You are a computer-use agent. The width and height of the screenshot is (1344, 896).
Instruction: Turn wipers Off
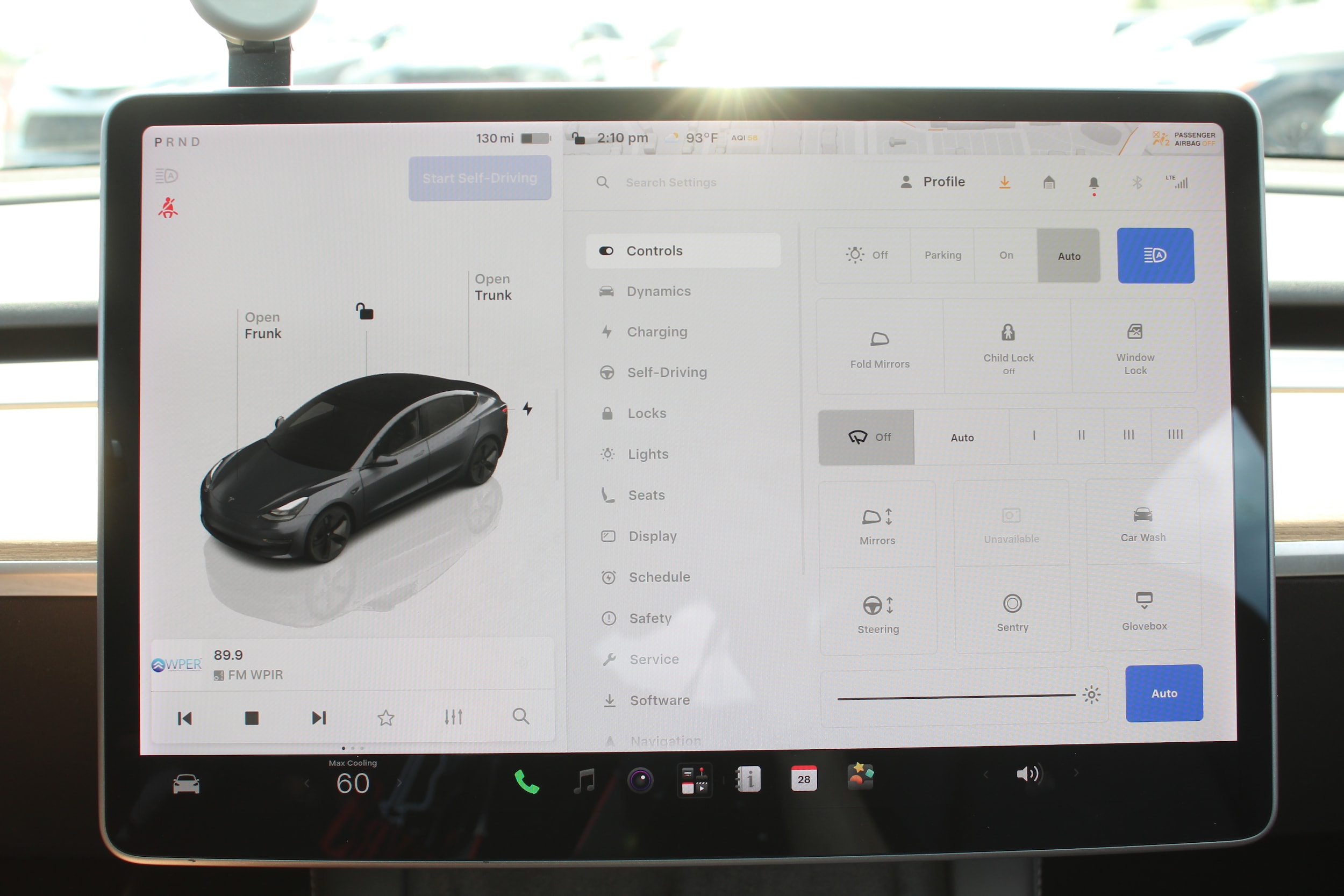tap(866, 438)
